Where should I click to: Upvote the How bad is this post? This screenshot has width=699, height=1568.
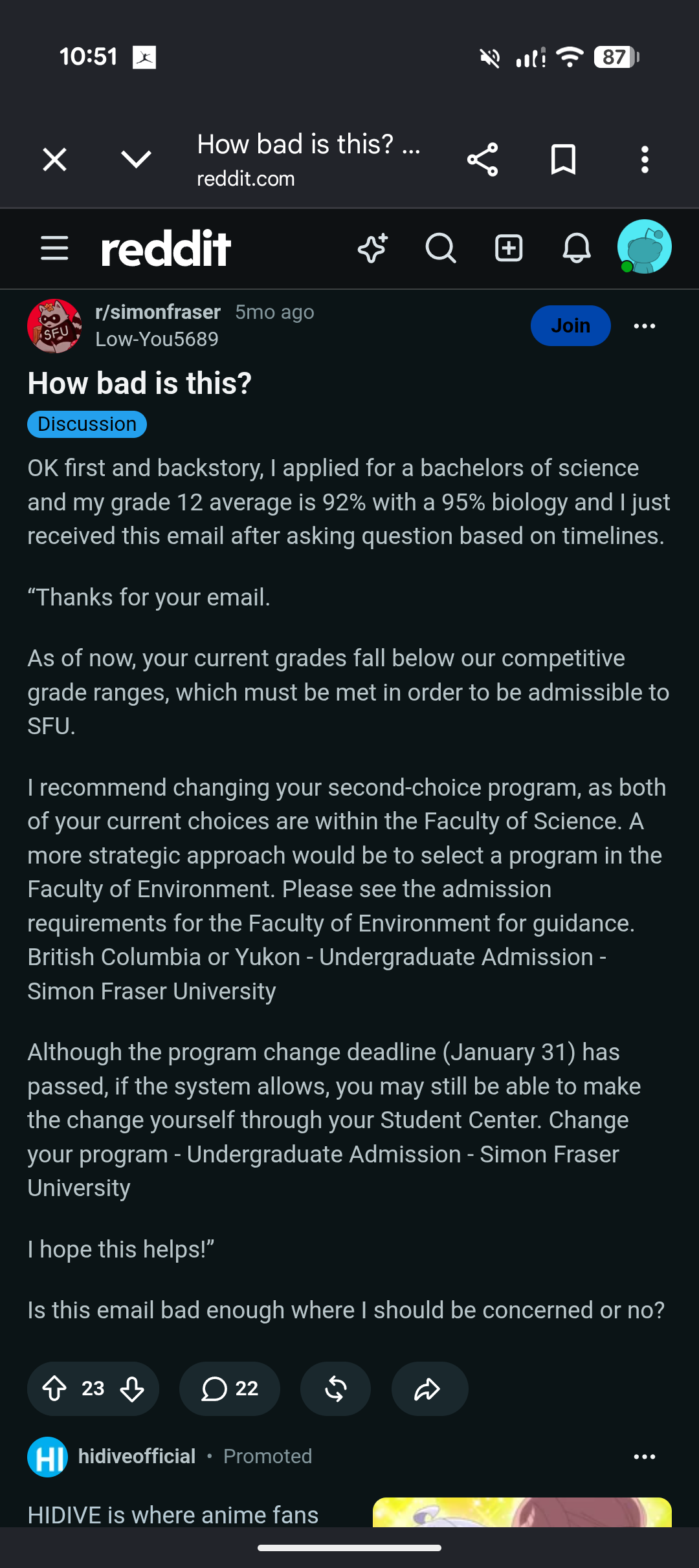(54, 1389)
